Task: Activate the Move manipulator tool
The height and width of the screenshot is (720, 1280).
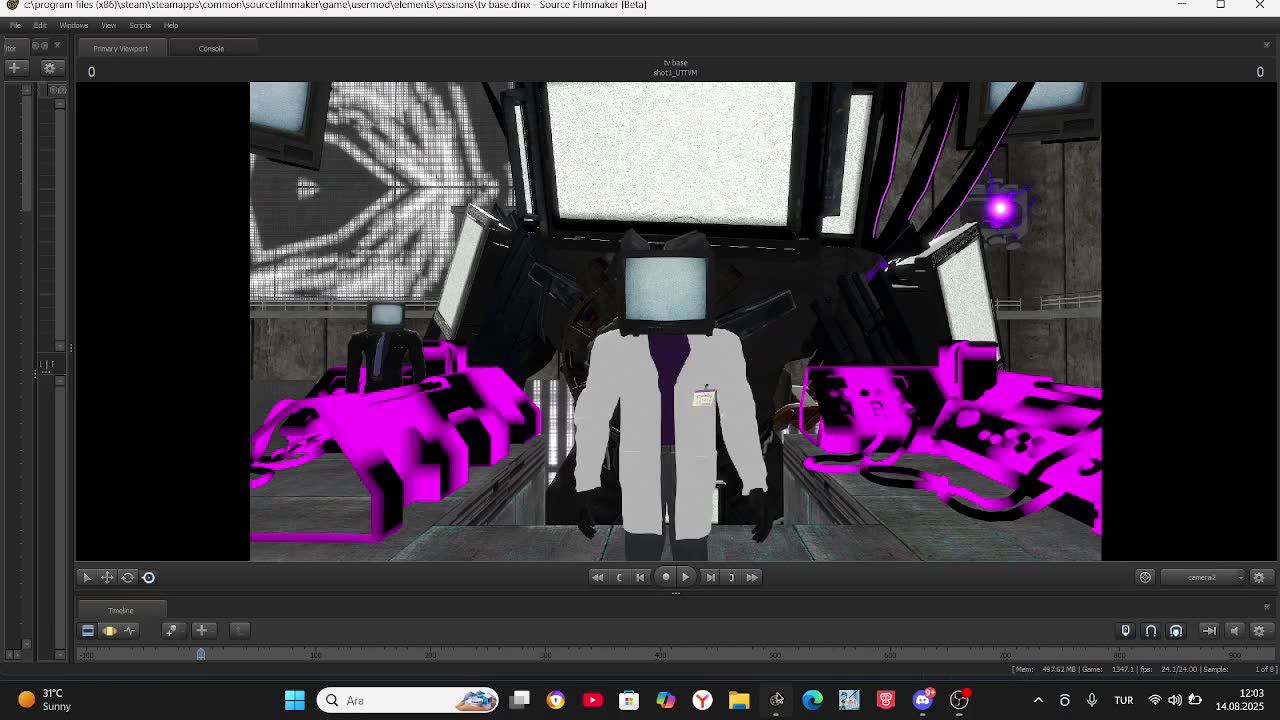Action: coord(107,577)
